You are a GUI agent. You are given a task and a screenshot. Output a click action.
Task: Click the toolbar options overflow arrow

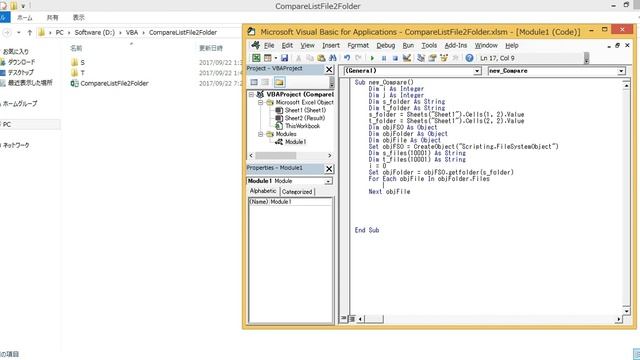coord(586,58)
